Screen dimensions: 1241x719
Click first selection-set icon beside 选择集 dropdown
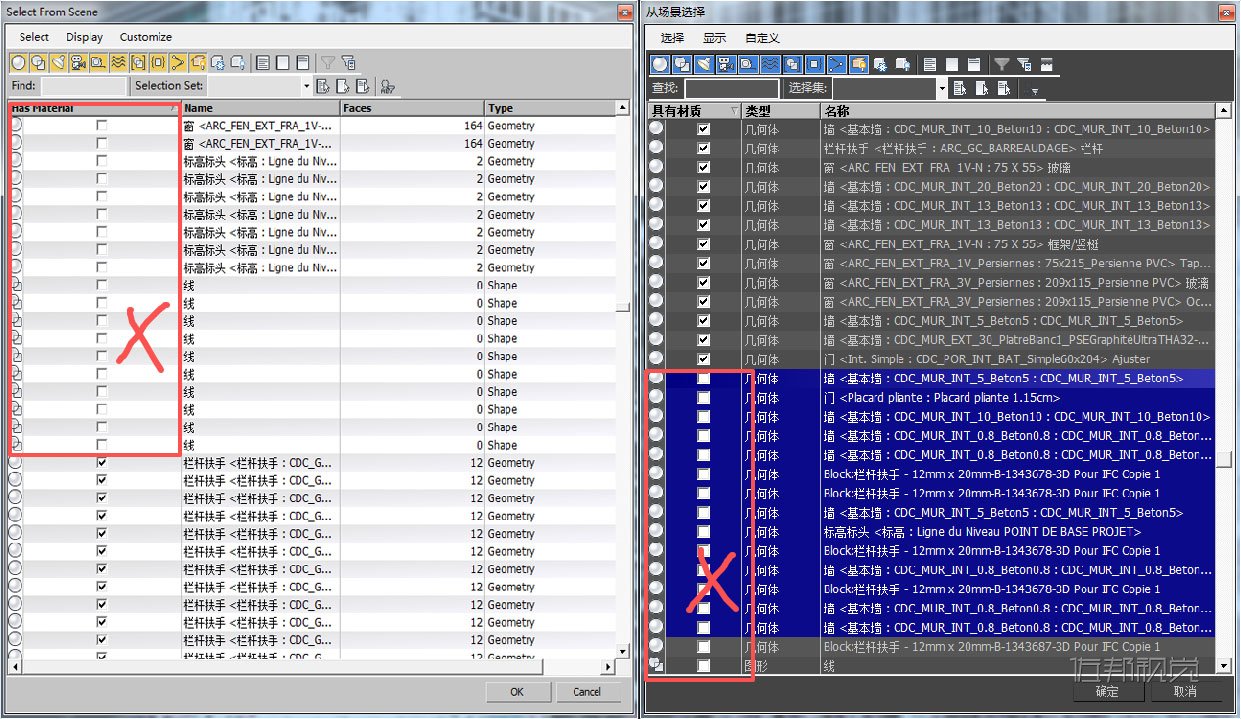[960, 88]
